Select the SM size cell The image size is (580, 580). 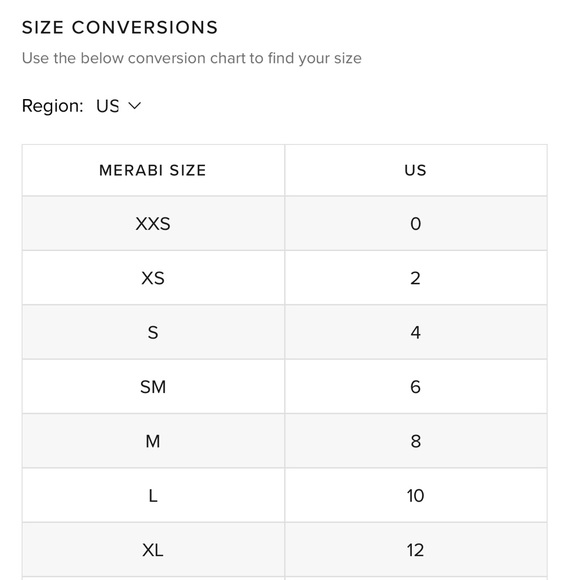pos(153,387)
